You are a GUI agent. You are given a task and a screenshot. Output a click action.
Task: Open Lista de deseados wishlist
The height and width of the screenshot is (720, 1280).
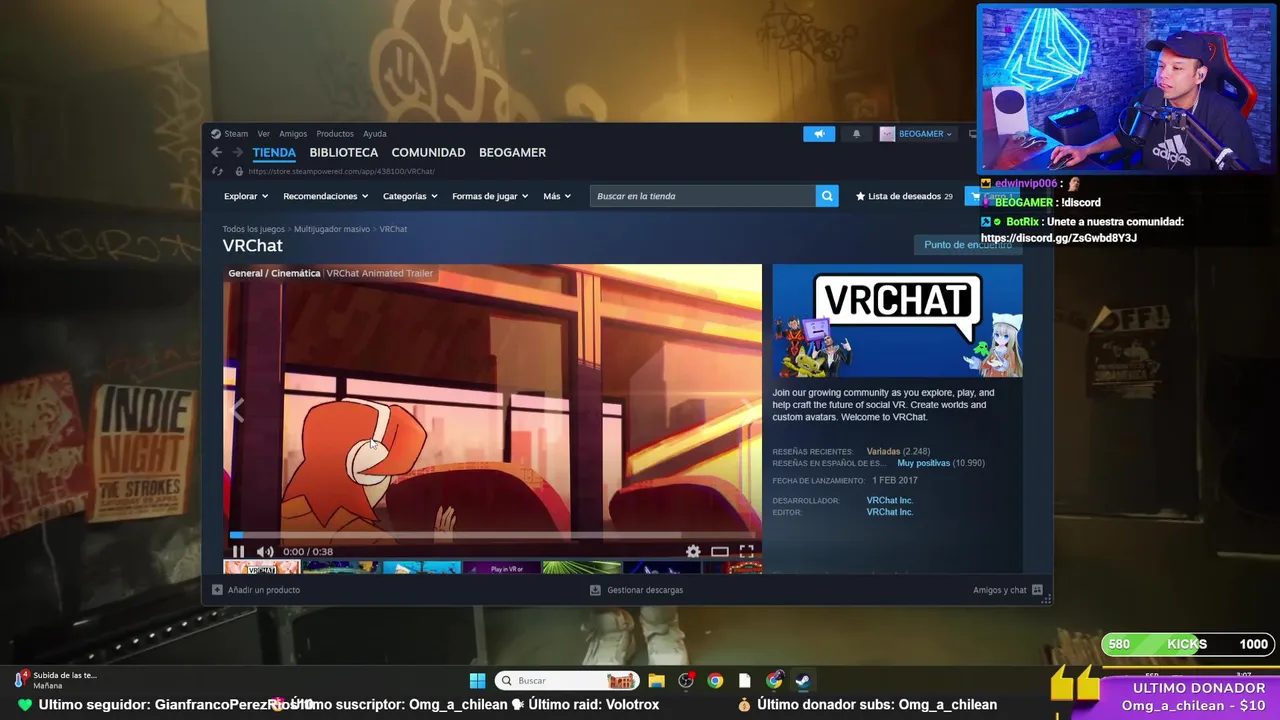click(904, 196)
